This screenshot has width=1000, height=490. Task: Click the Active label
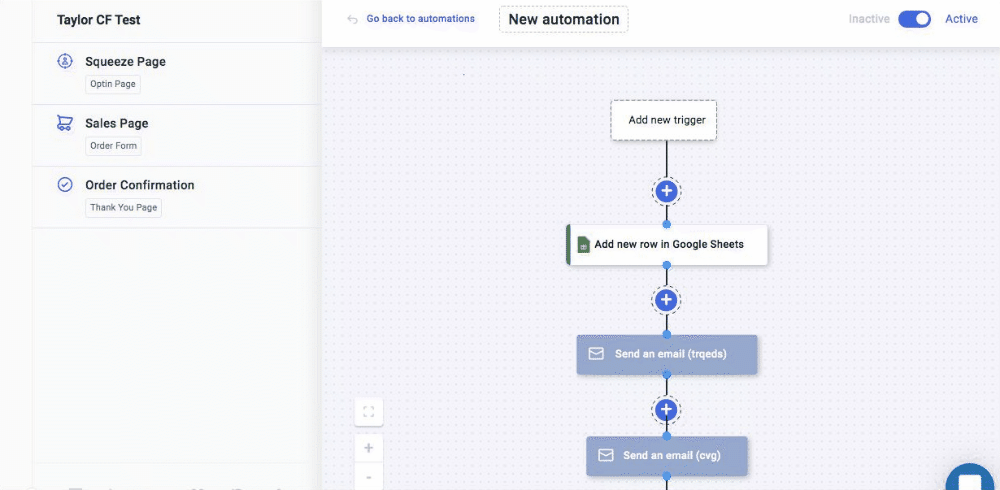pos(961,19)
